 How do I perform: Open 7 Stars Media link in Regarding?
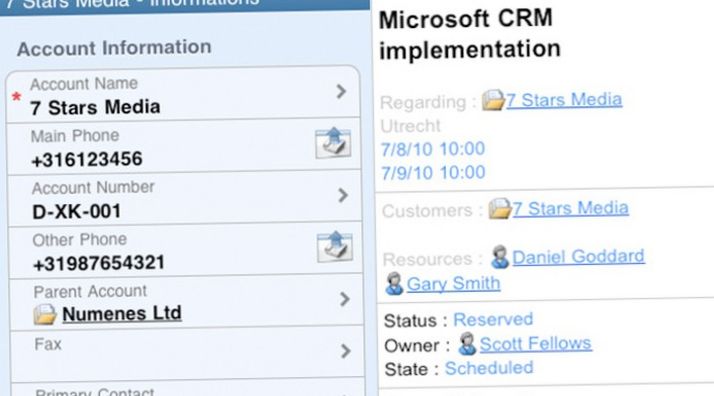pyautogui.click(x=564, y=100)
